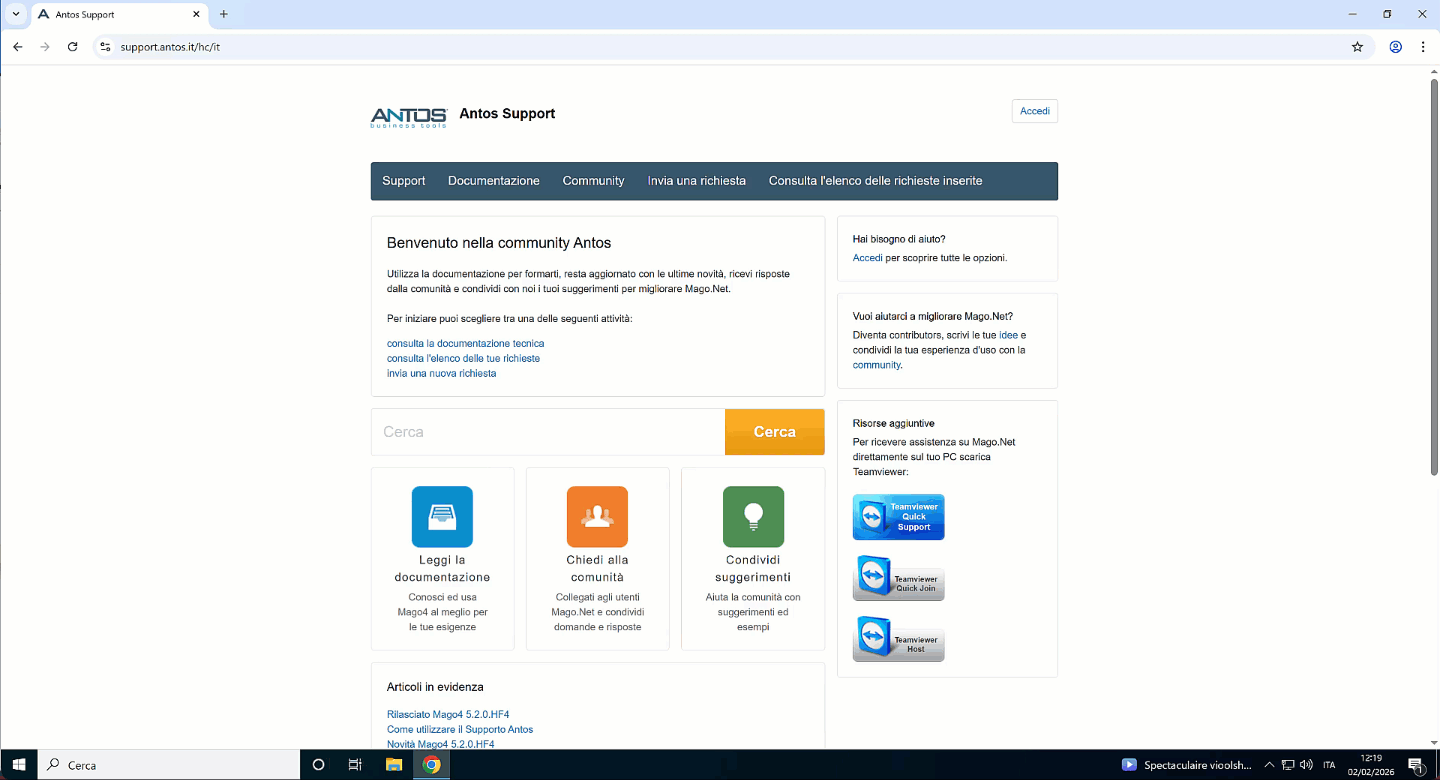
Task: Open the notification center icon
Action: [x=1417, y=765]
